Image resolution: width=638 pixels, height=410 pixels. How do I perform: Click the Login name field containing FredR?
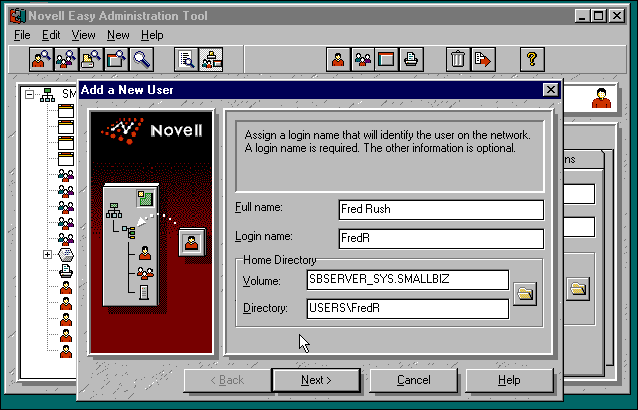[441, 238]
